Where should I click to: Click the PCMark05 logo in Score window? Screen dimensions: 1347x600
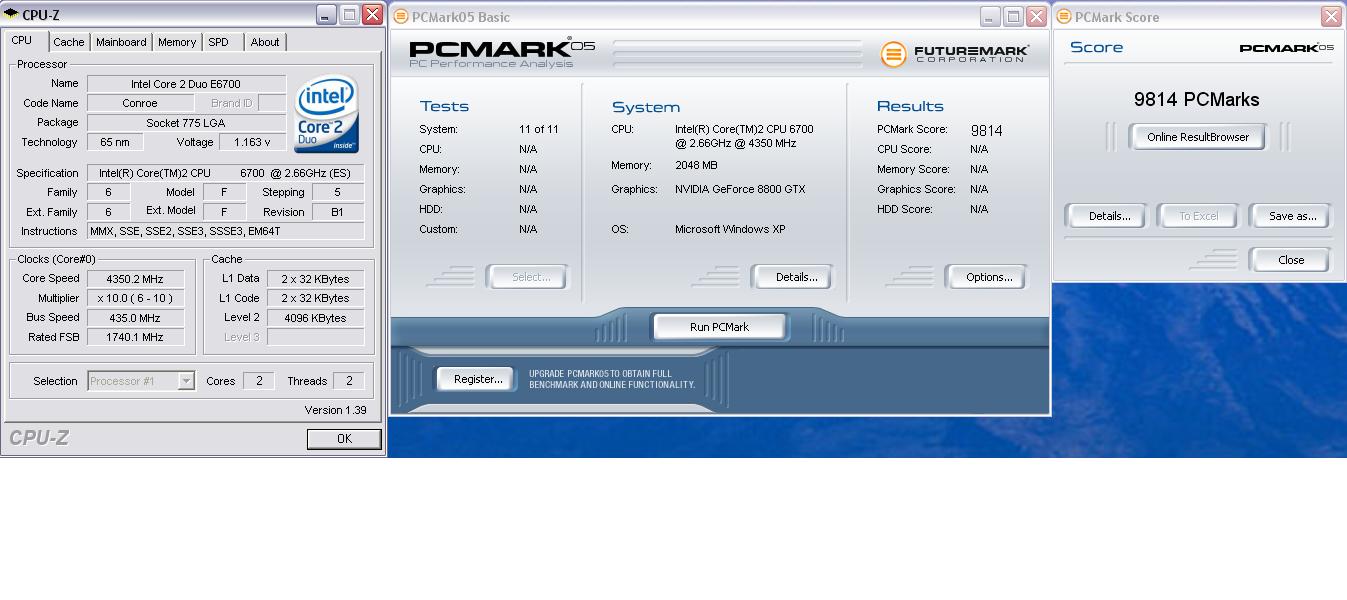[1286, 47]
